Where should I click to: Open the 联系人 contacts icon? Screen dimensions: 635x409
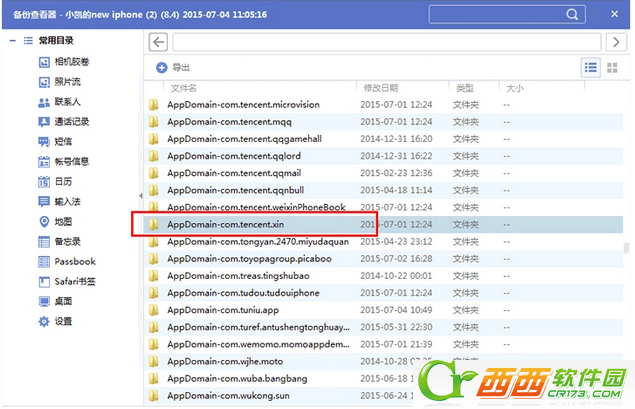44,102
